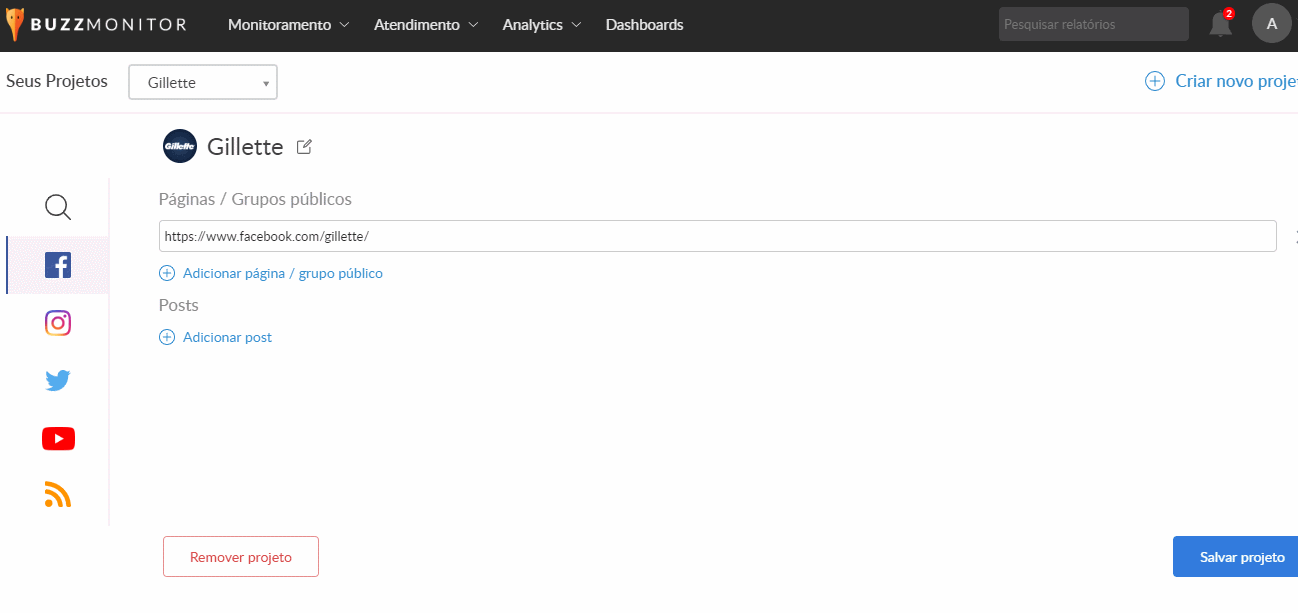
Task: Select the RSS feed icon
Action: pos(58,495)
